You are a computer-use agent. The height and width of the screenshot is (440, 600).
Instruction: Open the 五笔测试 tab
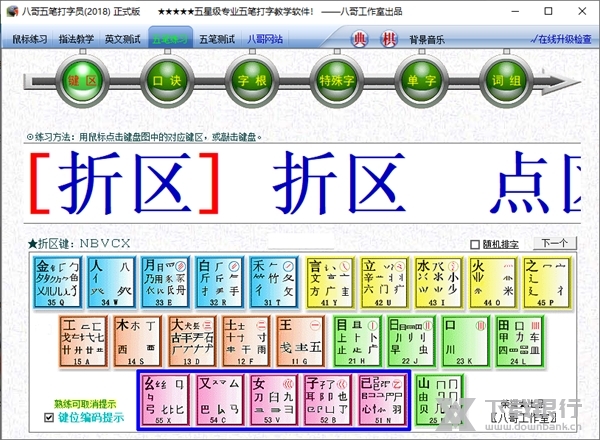217,39
